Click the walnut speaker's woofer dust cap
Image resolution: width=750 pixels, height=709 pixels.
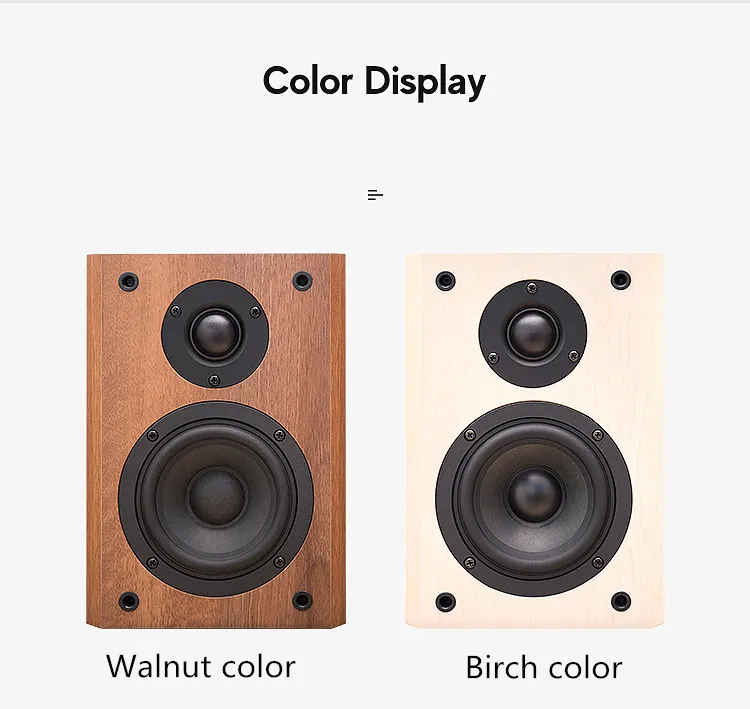(217, 496)
